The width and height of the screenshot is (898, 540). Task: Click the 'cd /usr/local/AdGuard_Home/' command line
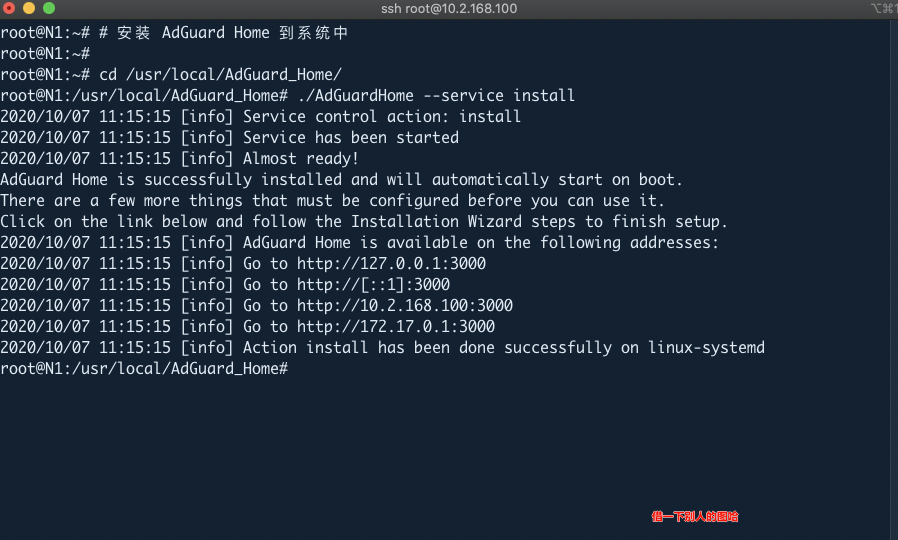click(x=171, y=74)
